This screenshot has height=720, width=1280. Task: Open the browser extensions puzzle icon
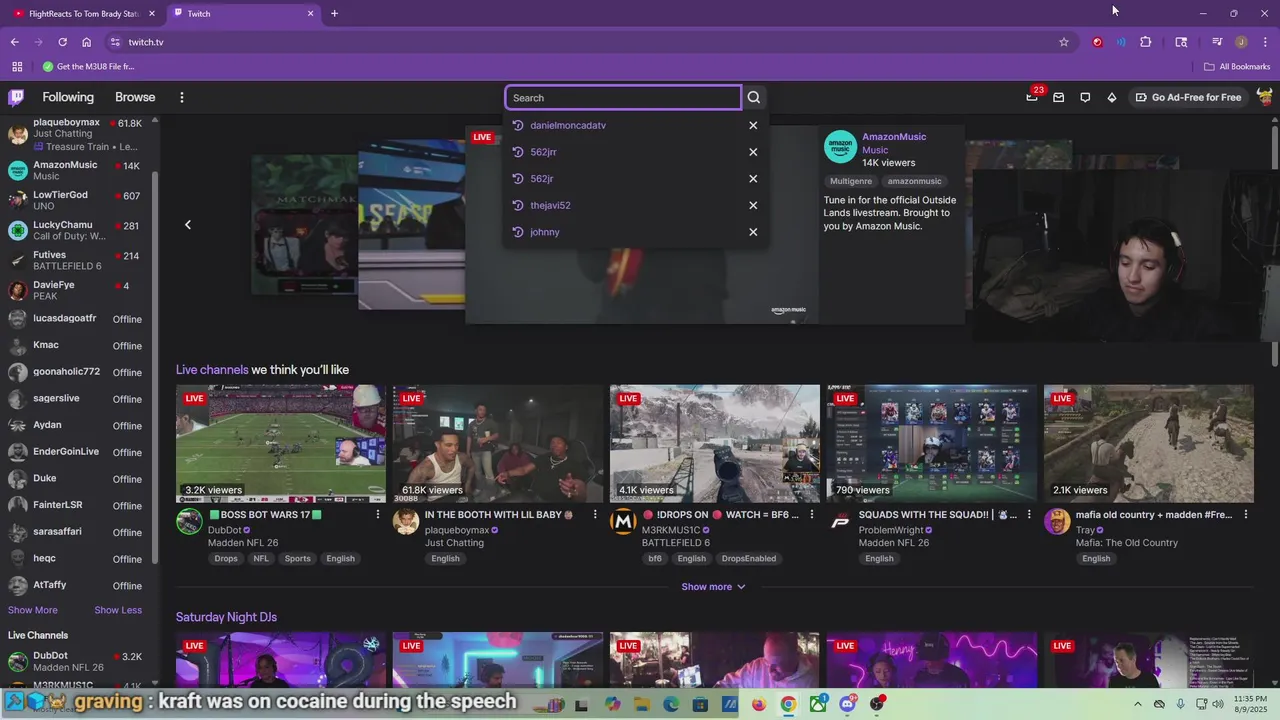pyautogui.click(x=1146, y=42)
